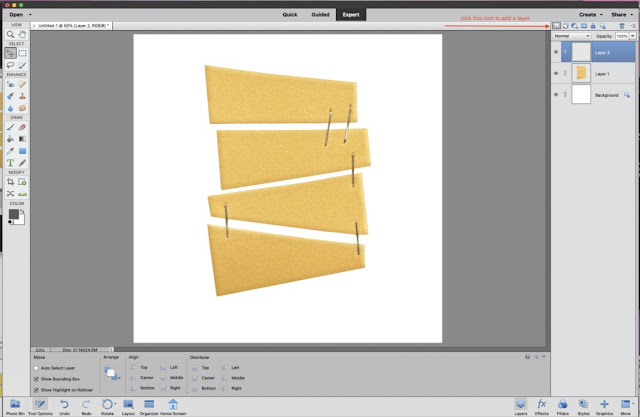Select the Smart Brush tool
Image resolution: width=640 pixels, height=417 pixels.
click(11, 96)
